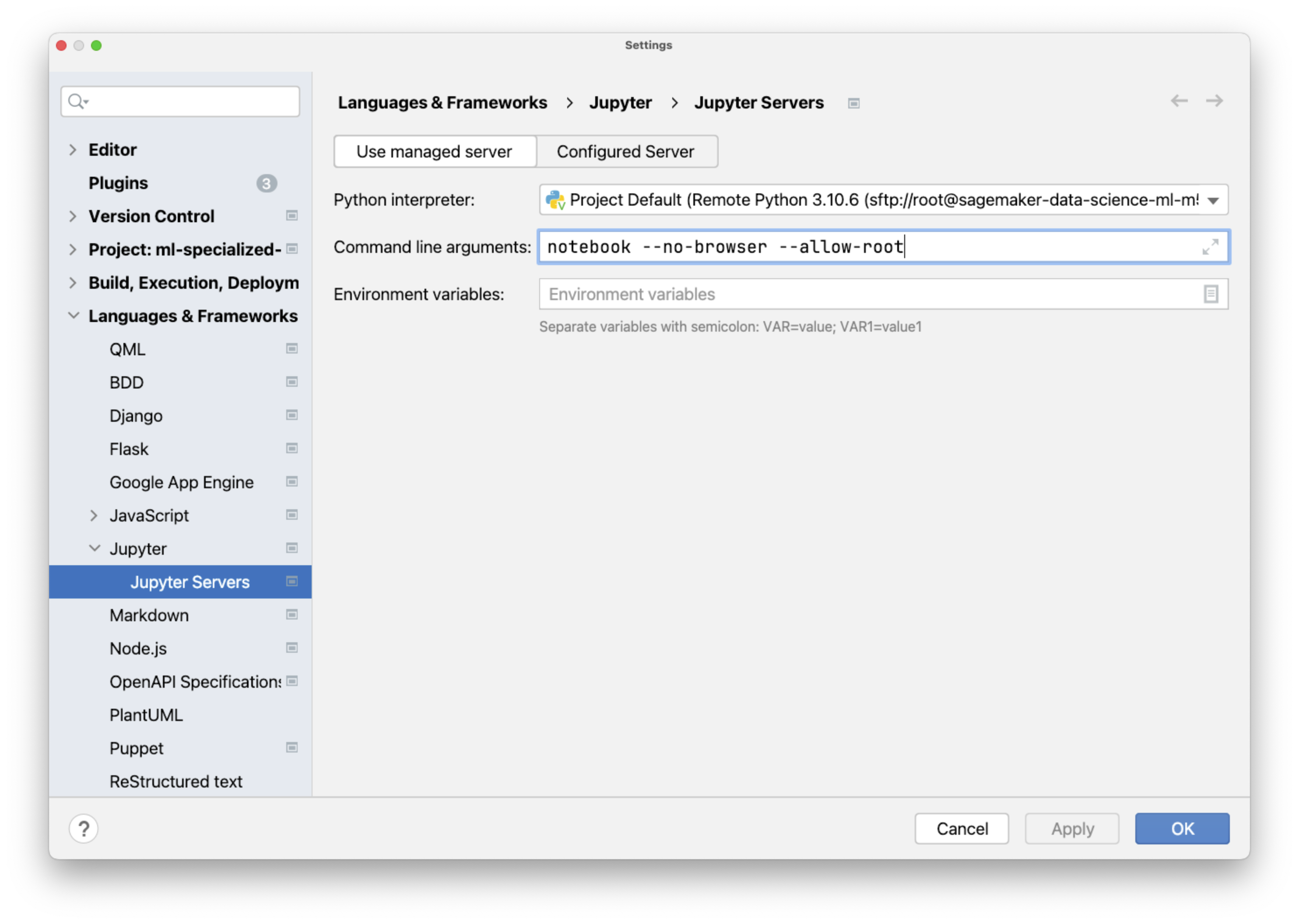Click project-level settings icon next to Jupyter Servers breadcrumb
Viewport: 1299px width, 924px height.
[x=853, y=103]
